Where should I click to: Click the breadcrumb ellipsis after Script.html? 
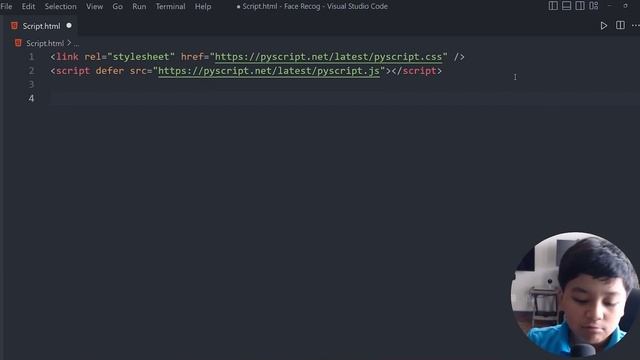(76, 43)
